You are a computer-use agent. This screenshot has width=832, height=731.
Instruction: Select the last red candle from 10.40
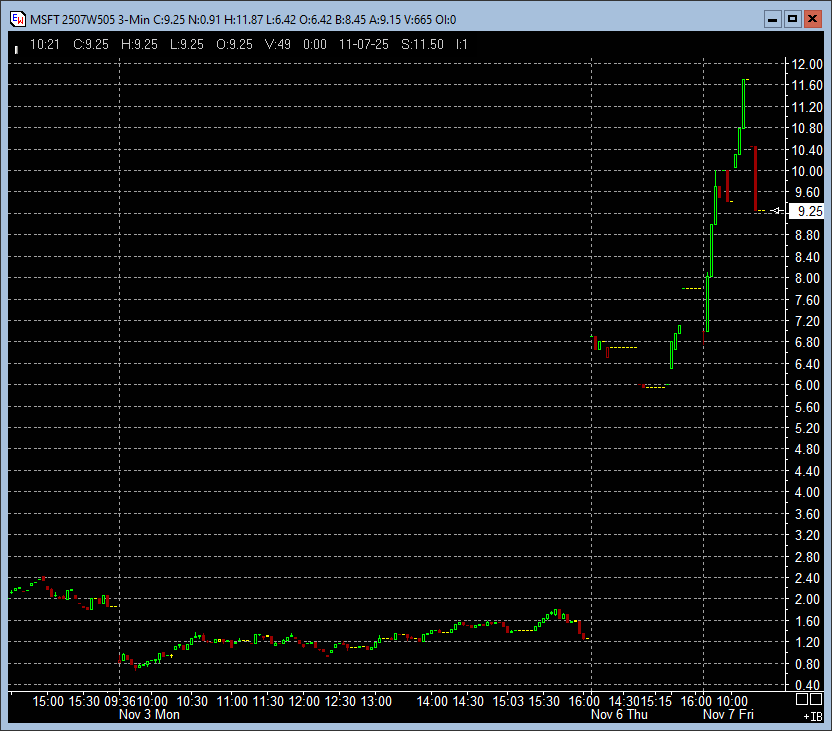(755, 178)
